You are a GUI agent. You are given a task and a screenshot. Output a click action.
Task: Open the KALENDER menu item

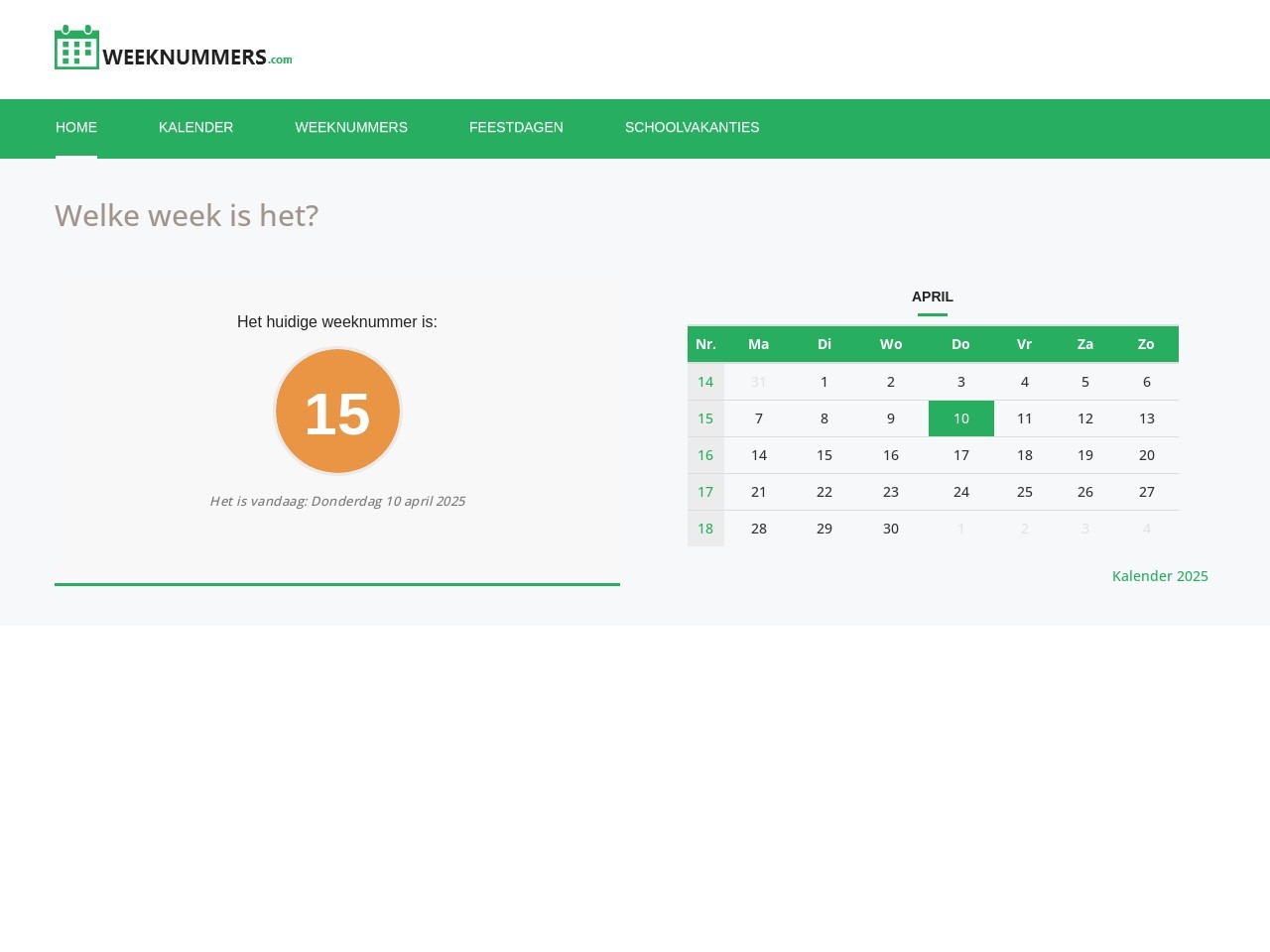pos(195,127)
